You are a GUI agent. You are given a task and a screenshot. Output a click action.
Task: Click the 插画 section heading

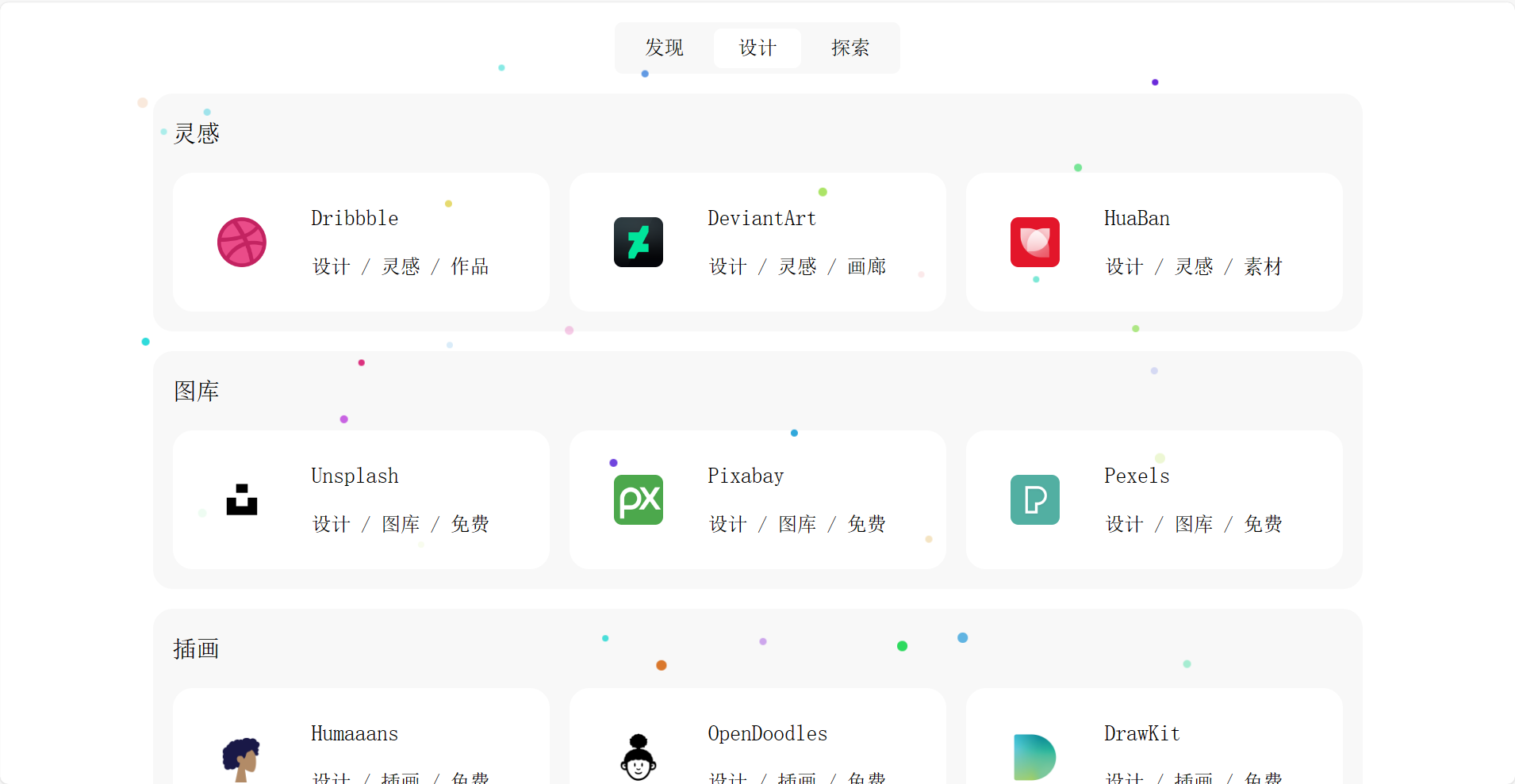(x=197, y=648)
